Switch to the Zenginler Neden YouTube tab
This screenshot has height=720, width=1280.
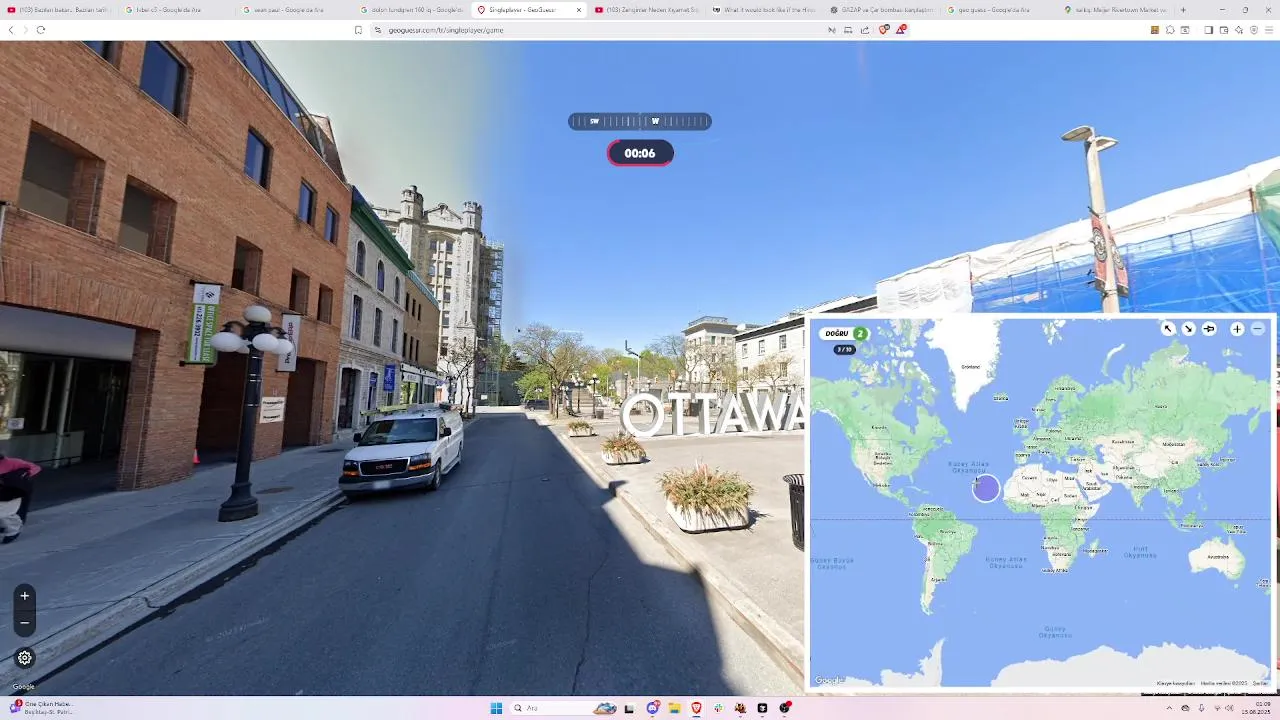[x=647, y=10]
